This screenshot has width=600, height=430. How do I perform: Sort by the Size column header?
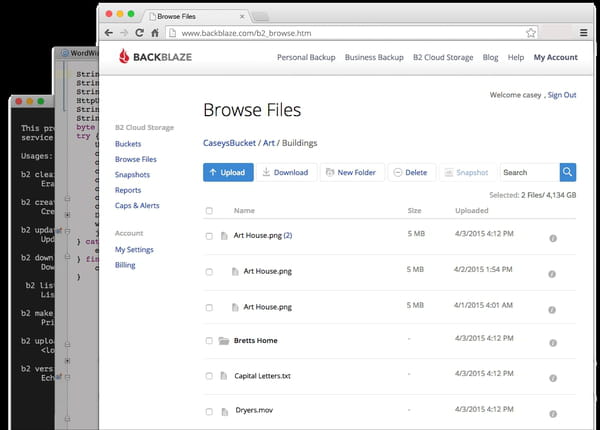click(x=414, y=210)
